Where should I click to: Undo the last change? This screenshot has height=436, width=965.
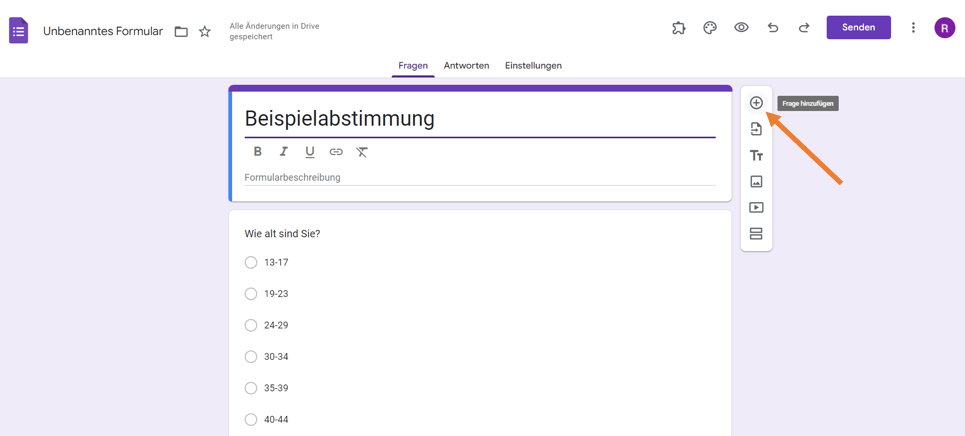(x=772, y=28)
